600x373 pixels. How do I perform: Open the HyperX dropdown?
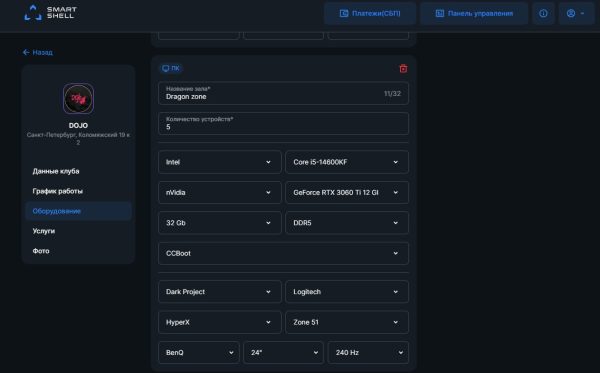pyautogui.click(x=220, y=322)
